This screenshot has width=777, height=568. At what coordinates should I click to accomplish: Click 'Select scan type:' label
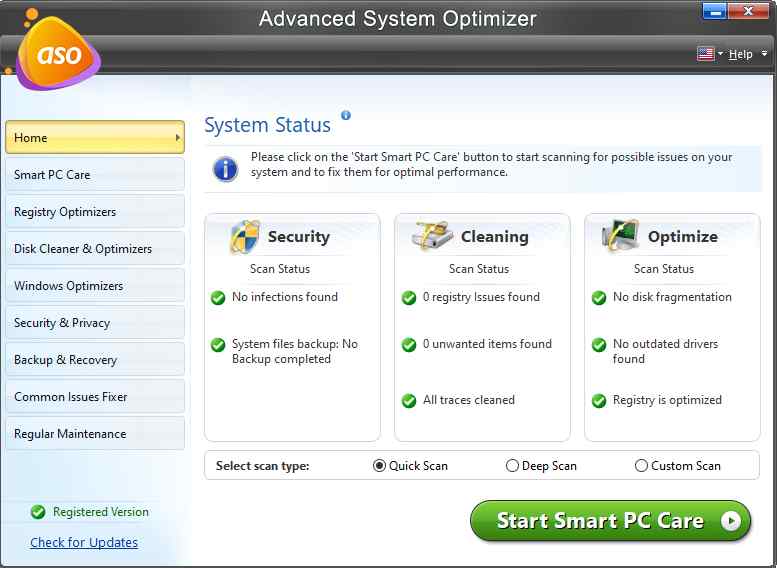coord(263,466)
